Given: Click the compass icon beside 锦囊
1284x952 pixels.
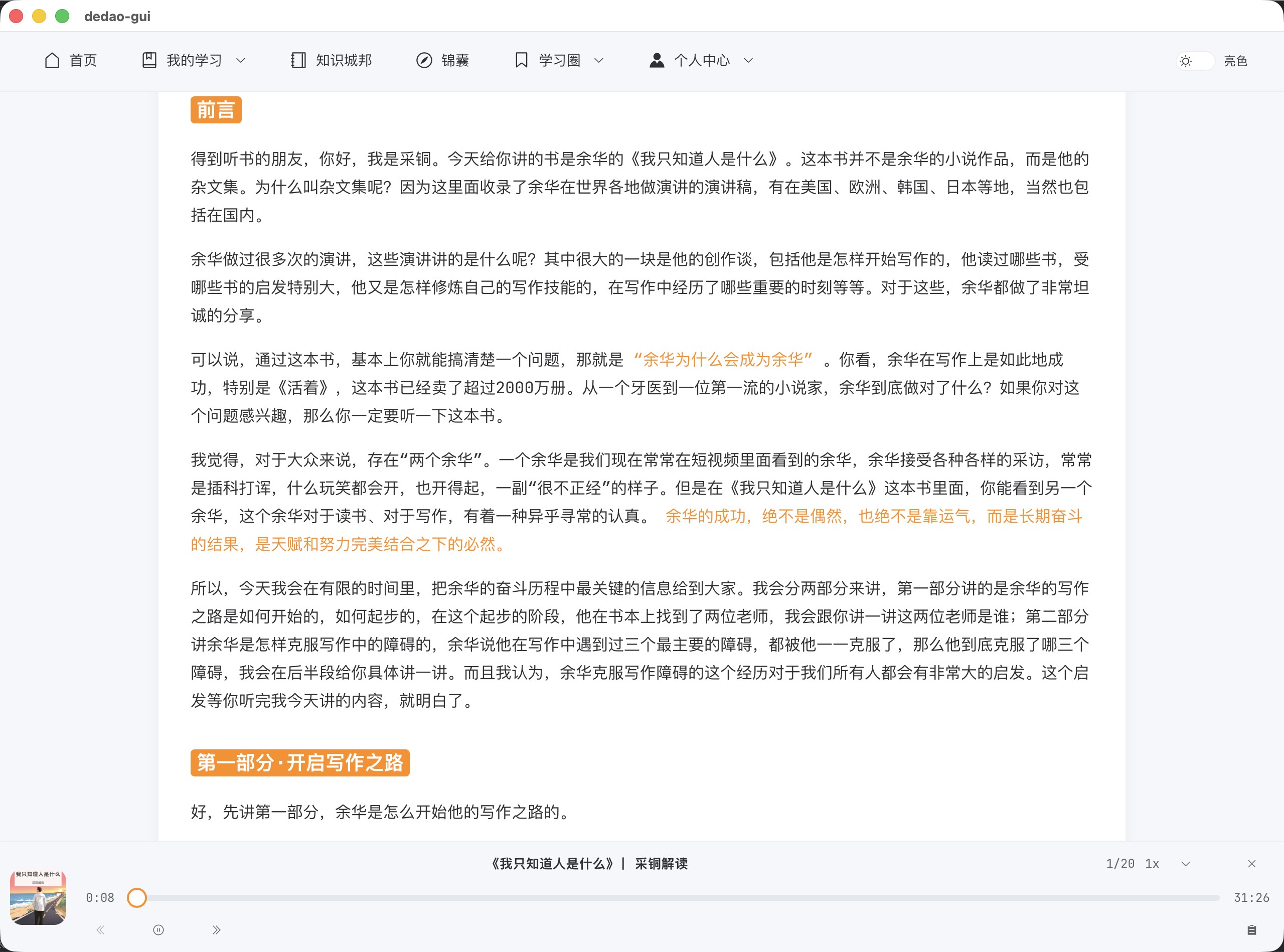Looking at the screenshot, I should [424, 61].
